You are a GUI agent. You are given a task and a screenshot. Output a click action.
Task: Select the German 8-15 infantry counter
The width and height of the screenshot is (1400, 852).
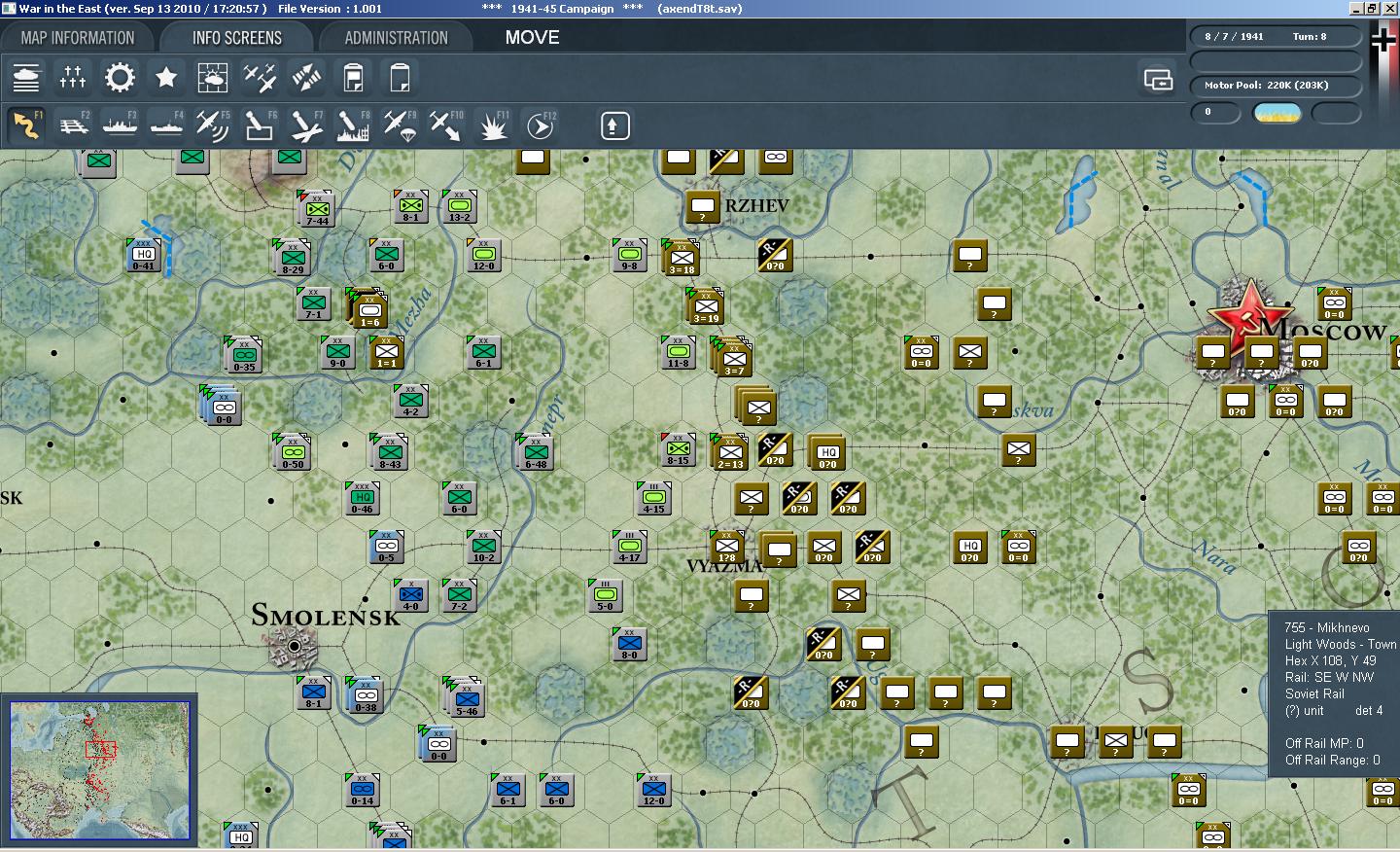678,449
